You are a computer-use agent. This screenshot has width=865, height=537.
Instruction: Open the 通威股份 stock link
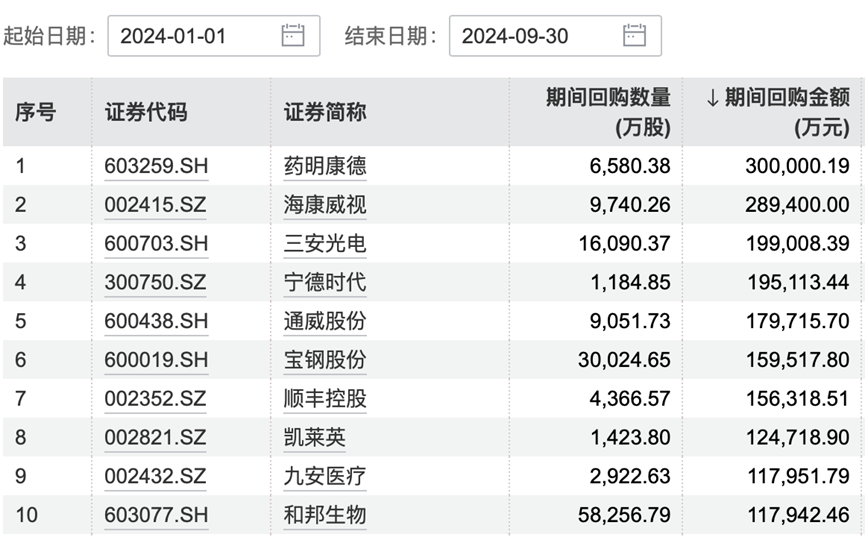tap(325, 321)
